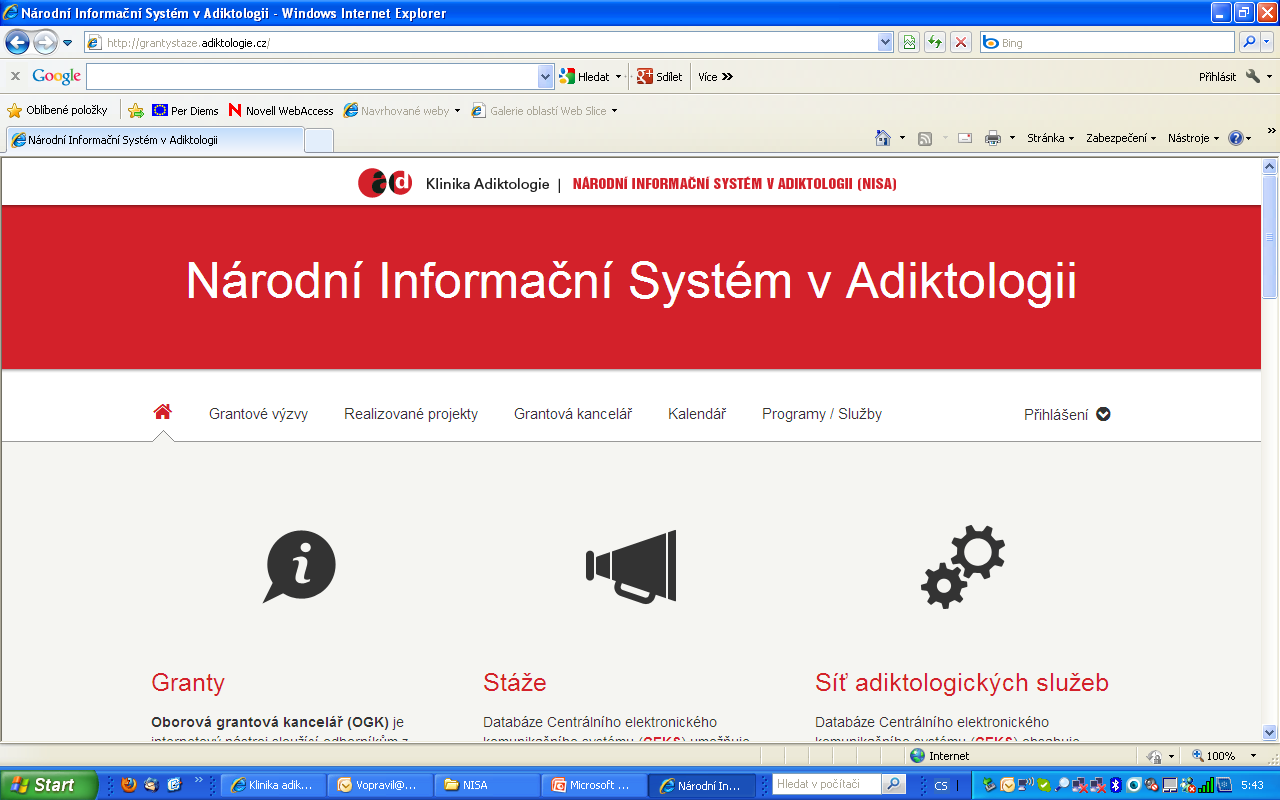1280x800 pixels.
Task: Open the Kalendář page
Action: pyautogui.click(x=697, y=414)
